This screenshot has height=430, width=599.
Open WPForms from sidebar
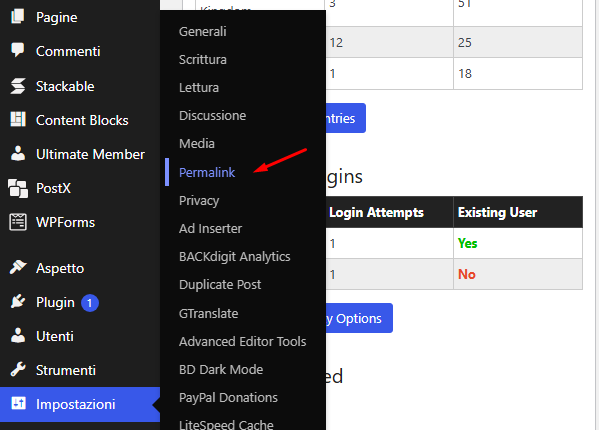(65, 222)
